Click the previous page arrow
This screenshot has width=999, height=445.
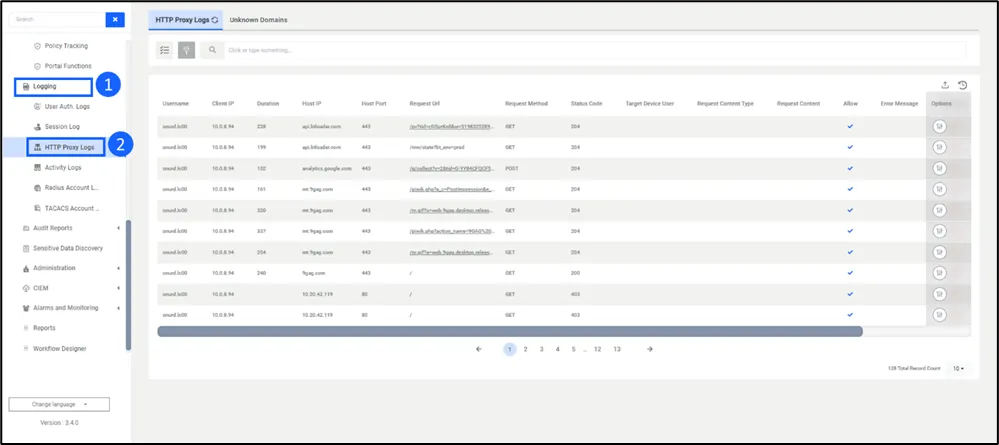tap(479, 349)
